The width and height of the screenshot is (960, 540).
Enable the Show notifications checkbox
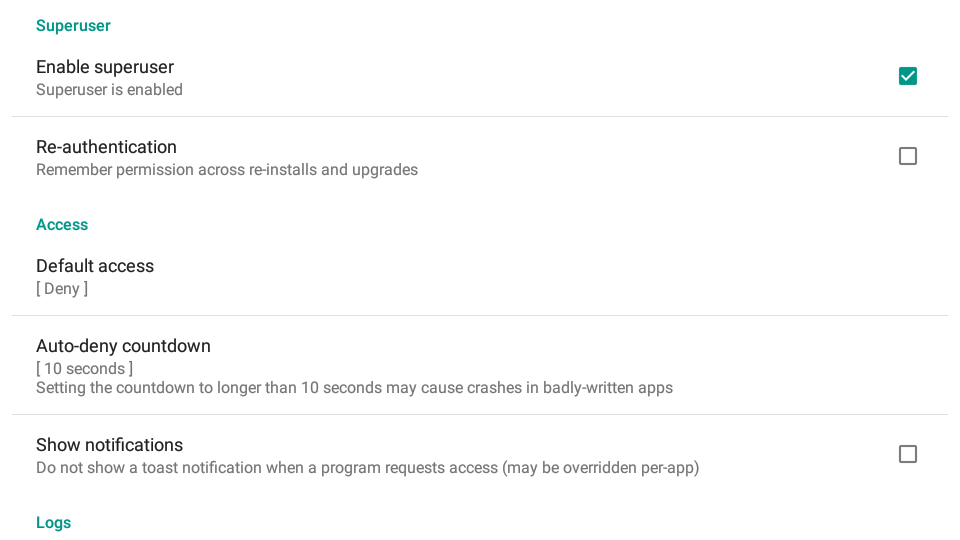(x=907, y=454)
